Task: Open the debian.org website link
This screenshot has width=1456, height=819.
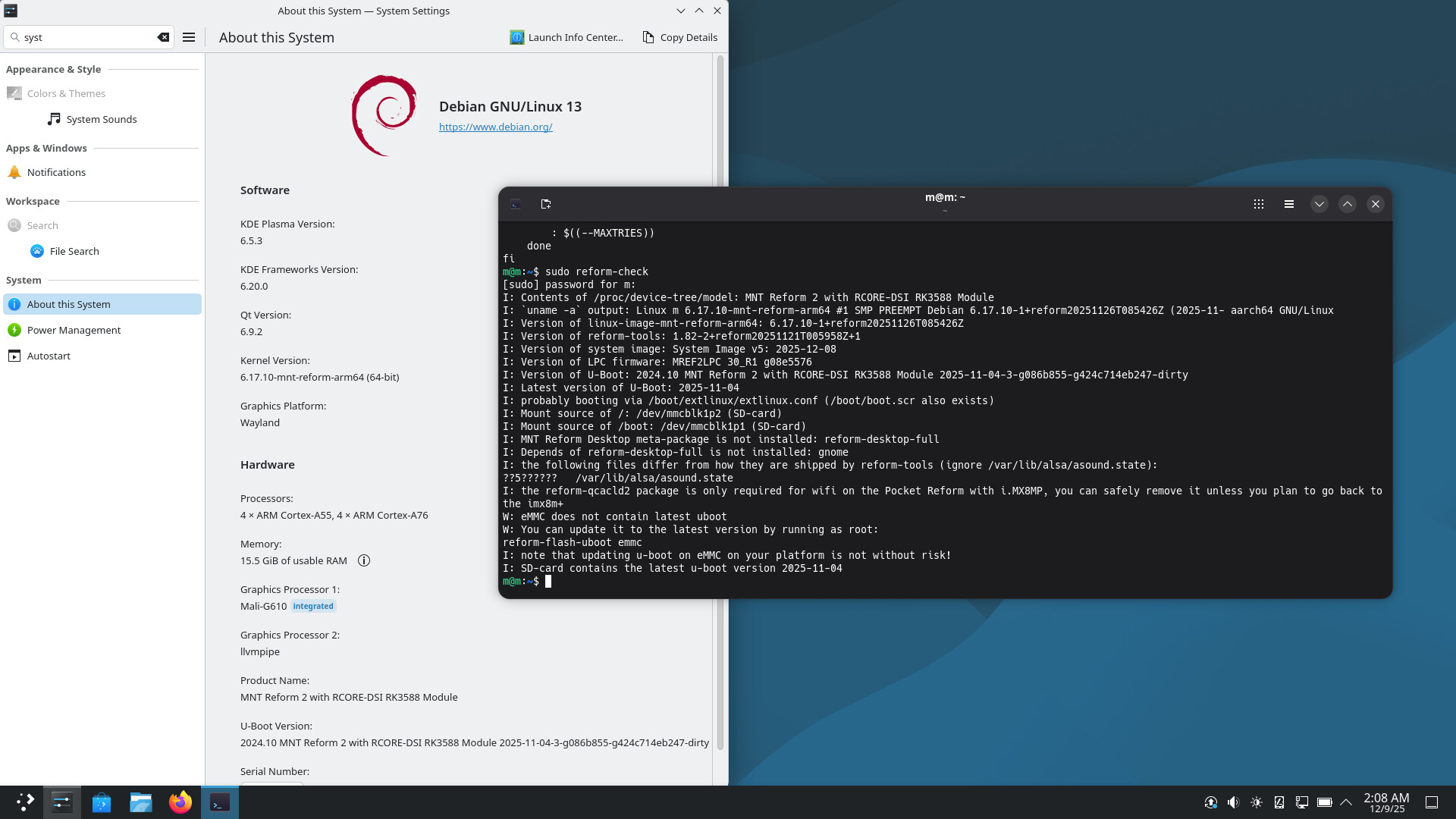Action: (x=495, y=127)
